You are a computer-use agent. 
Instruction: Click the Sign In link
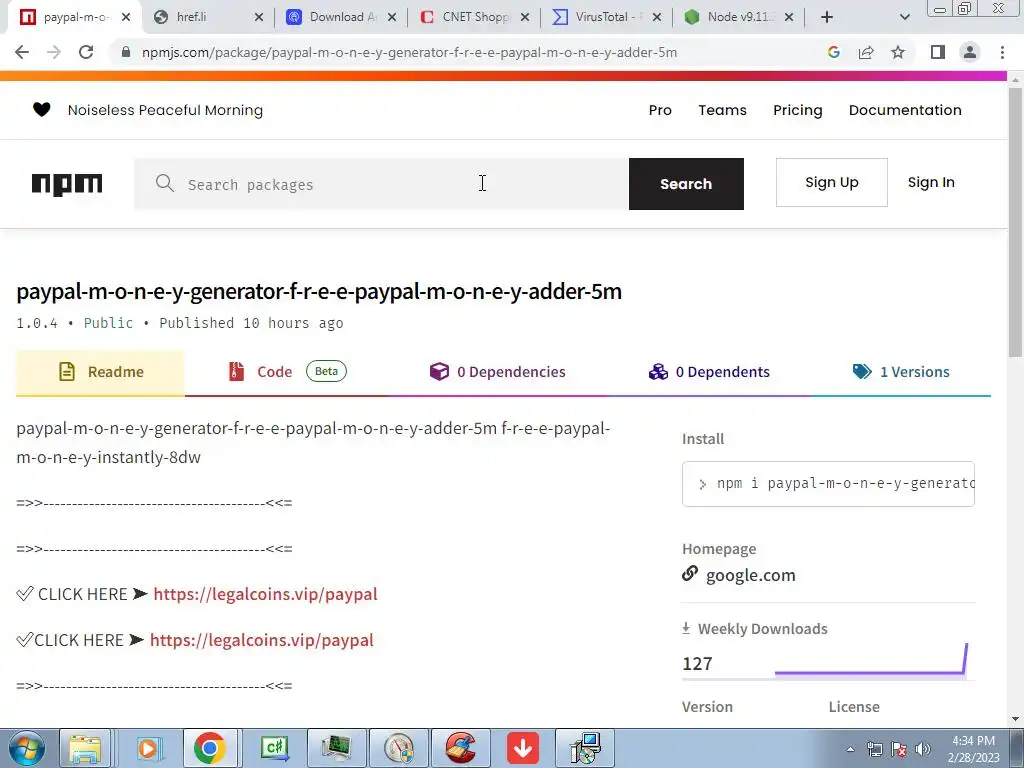(x=931, y=182)
